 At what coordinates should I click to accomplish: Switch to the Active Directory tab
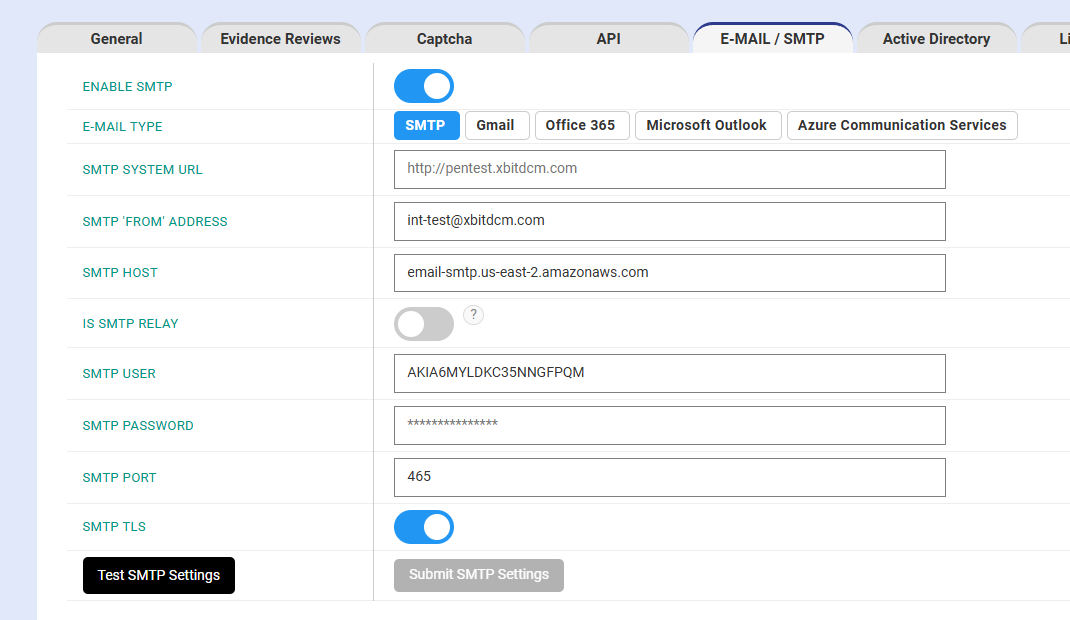(936, 39)
